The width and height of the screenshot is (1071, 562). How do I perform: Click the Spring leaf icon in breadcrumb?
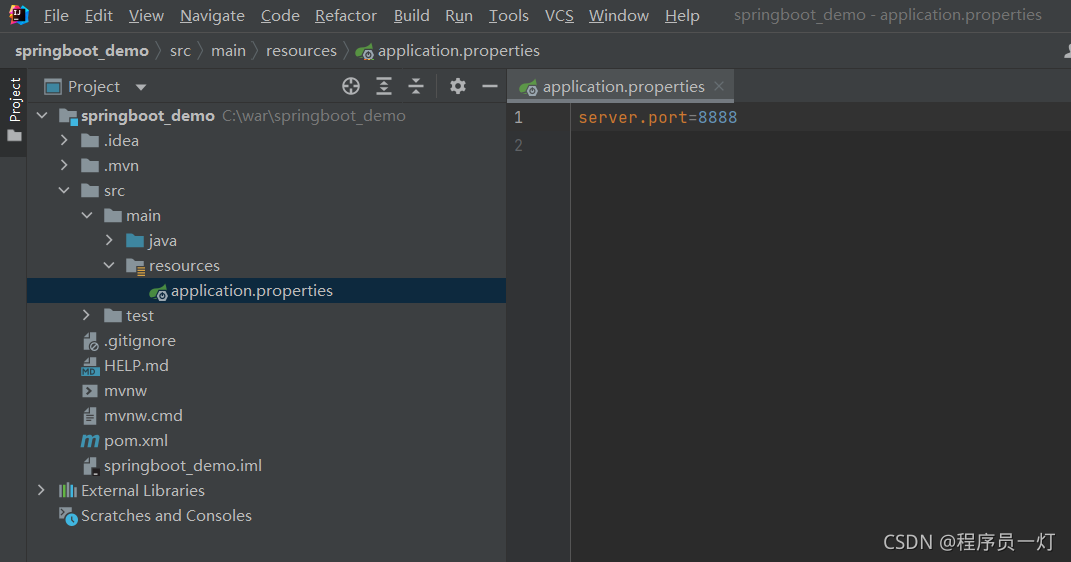click(365, 51)
